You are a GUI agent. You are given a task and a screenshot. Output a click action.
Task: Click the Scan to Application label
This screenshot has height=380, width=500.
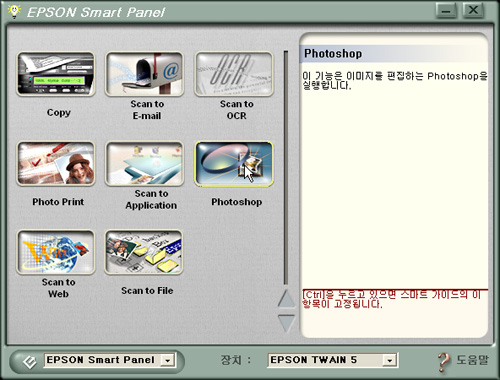[x=151, y=199]
